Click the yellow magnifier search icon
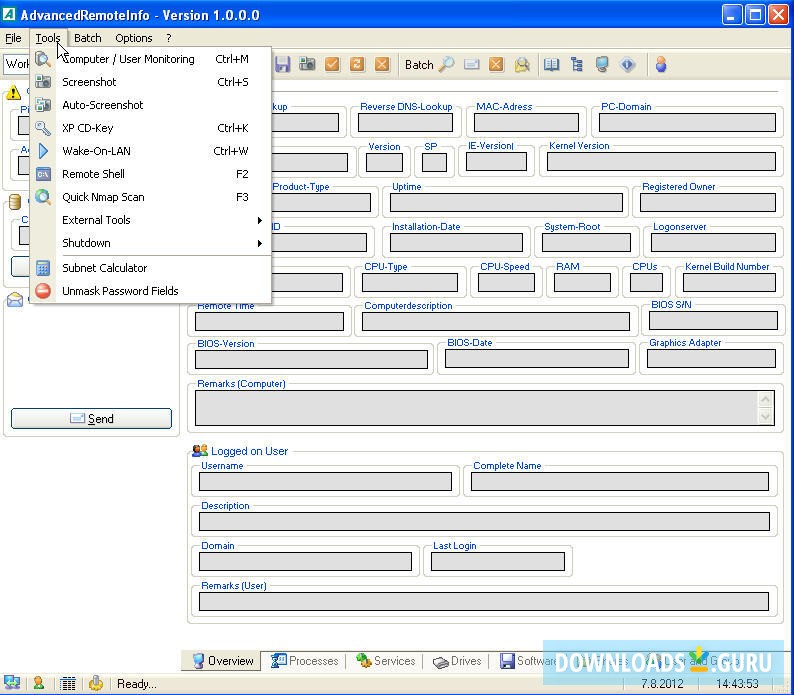The width and height of the screenshot is (794, 695). 522,64
